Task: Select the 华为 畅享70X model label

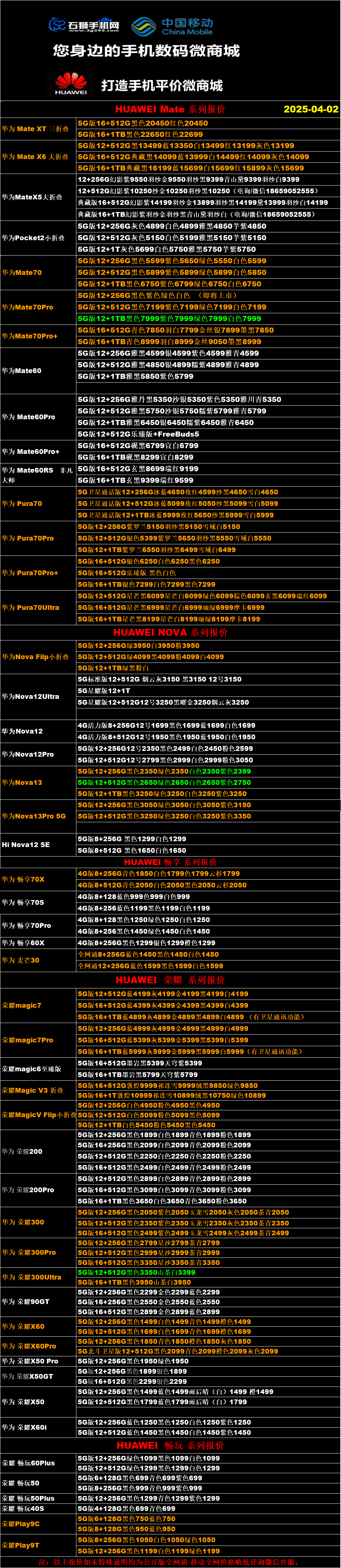Action: 23,880
